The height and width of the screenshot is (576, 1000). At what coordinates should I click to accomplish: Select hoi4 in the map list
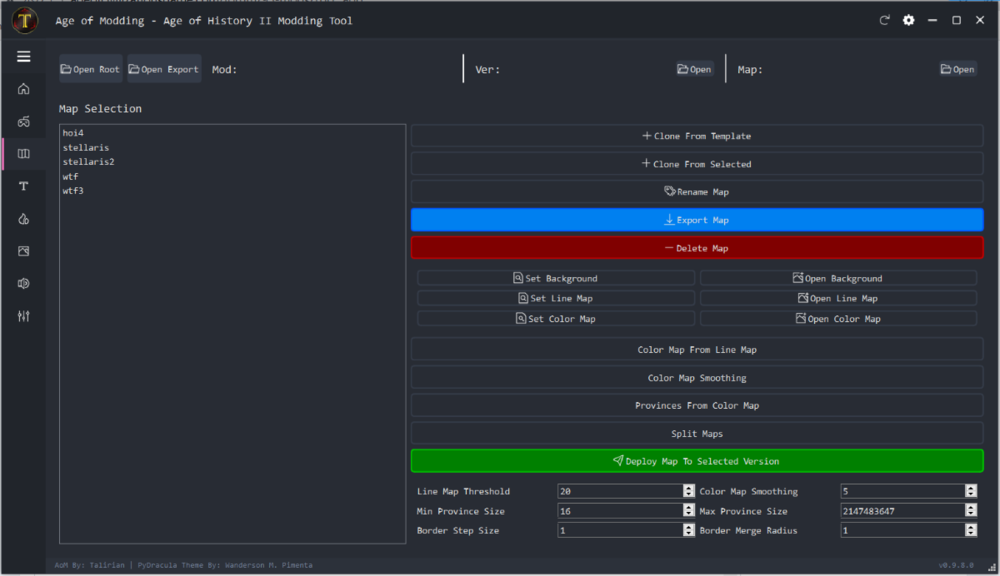tap(73, 133)
